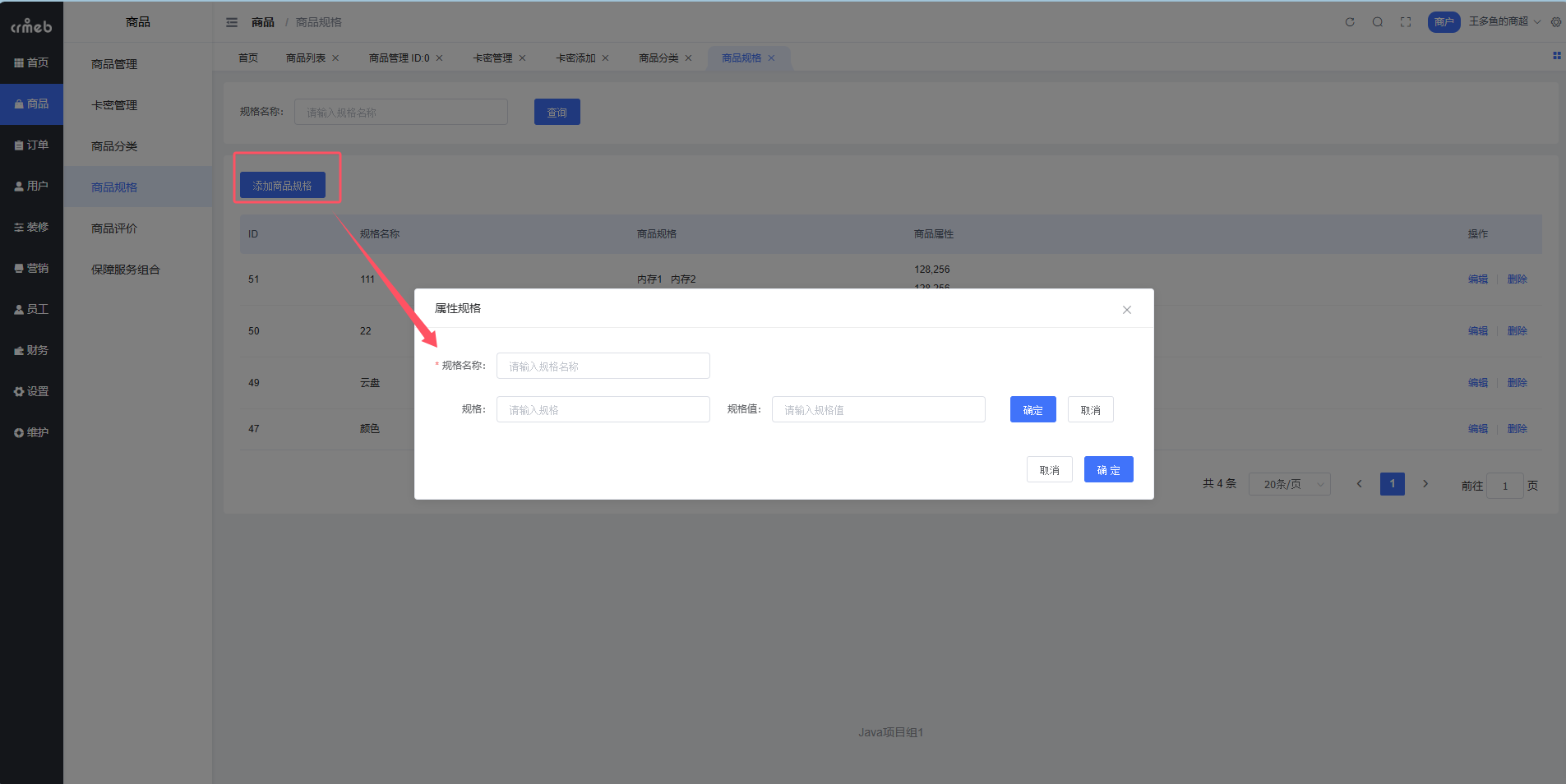Open 财务 section in left sidebar

click(31, 351)
